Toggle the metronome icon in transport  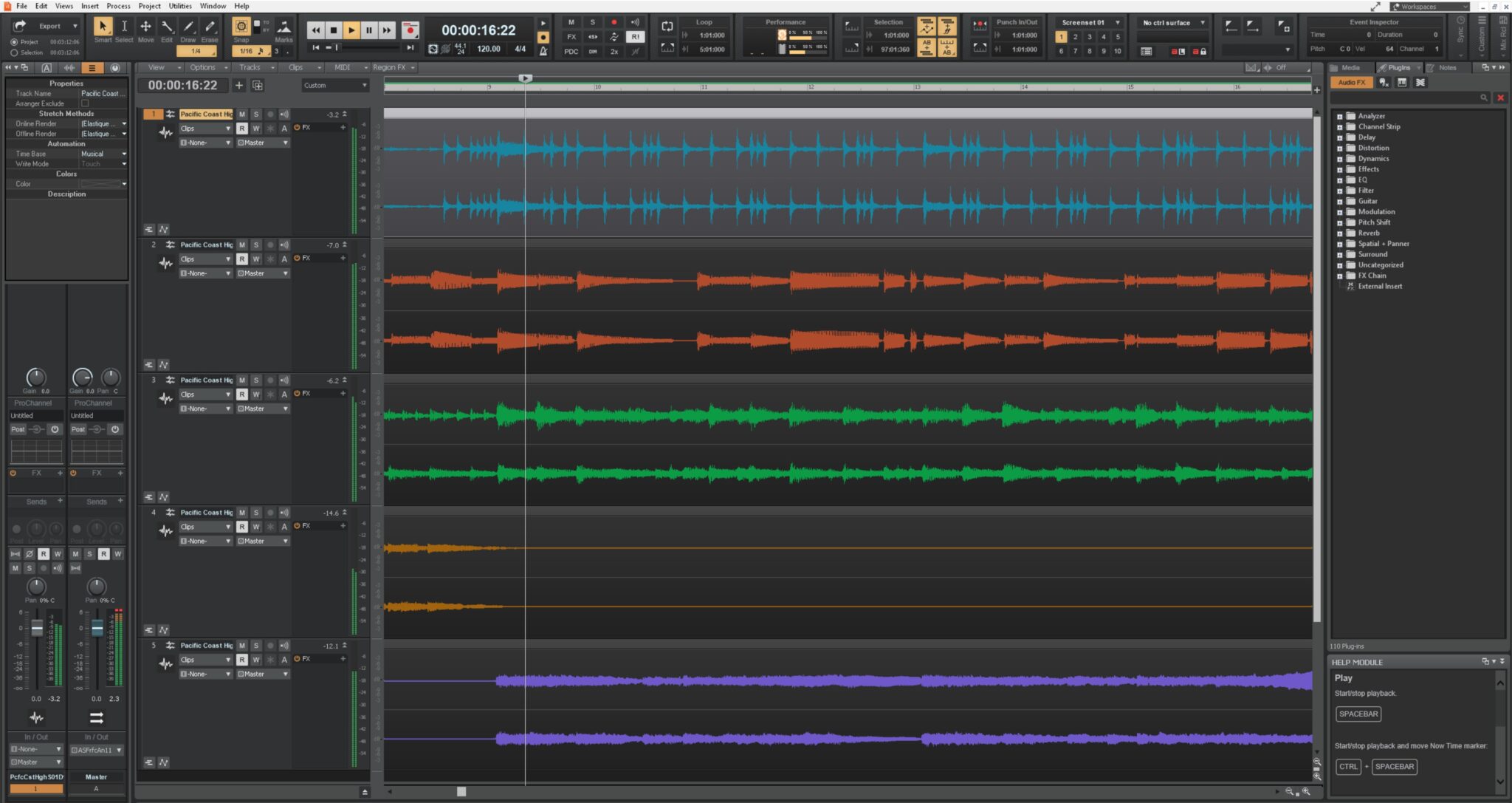543,50
